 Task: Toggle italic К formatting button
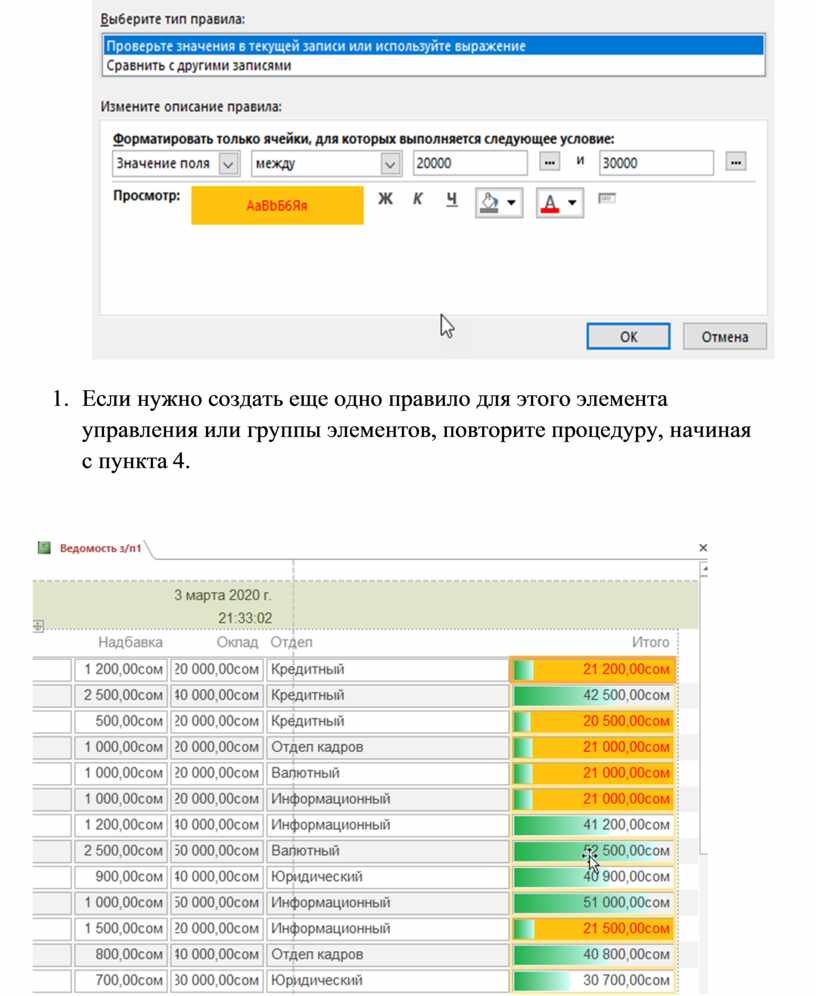(x=417, y=199)
